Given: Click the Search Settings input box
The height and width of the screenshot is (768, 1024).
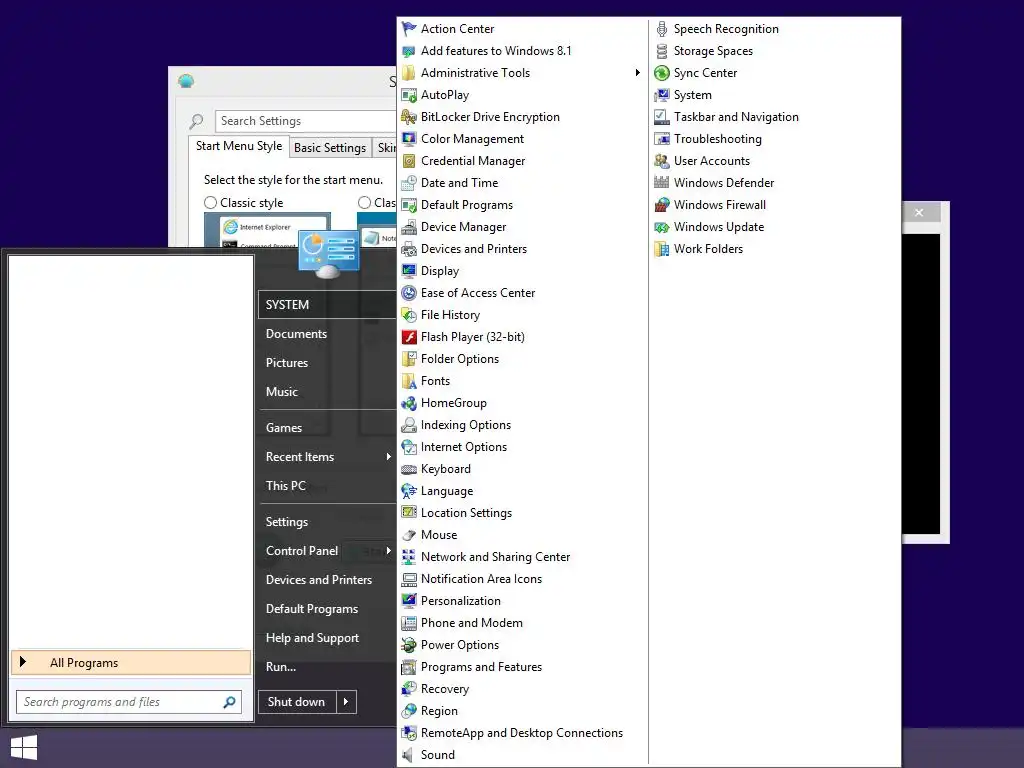Looking at the screenshot, I should [306, 121].
